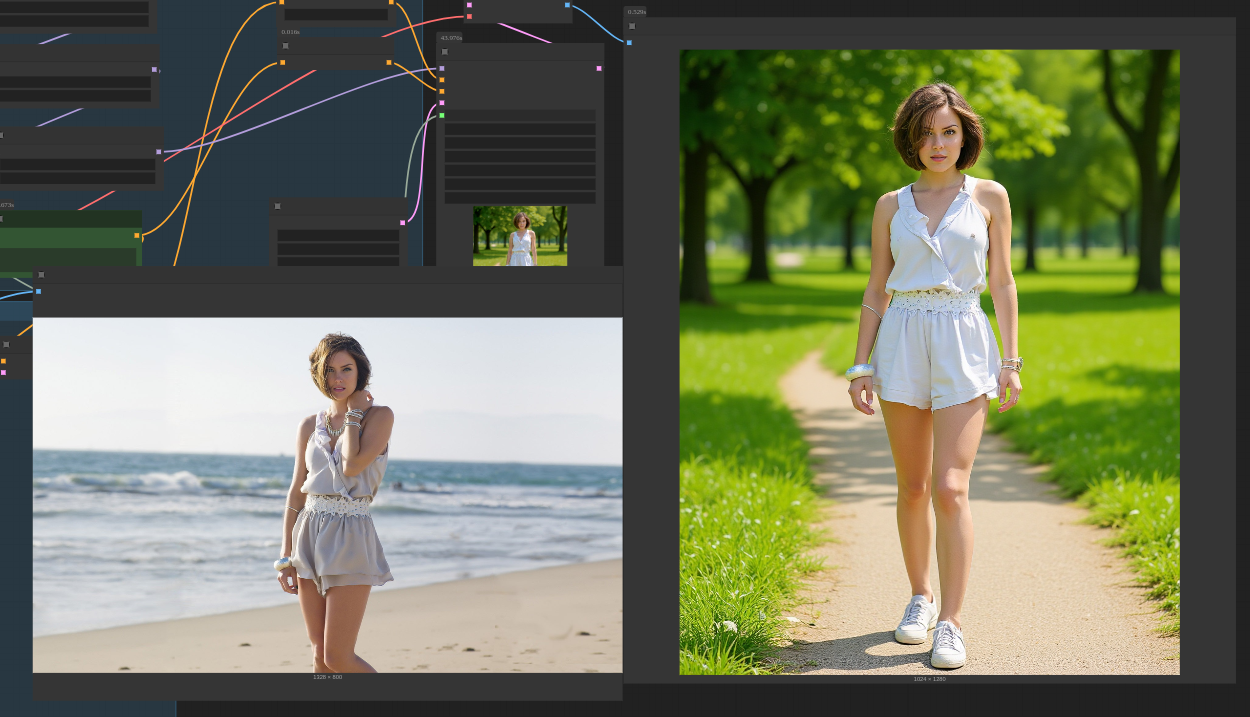Select the large beach preview image

[x=327, y=495]
